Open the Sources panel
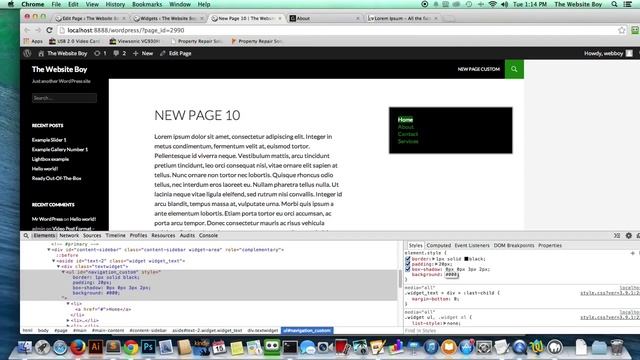 (x=92, y=236)
